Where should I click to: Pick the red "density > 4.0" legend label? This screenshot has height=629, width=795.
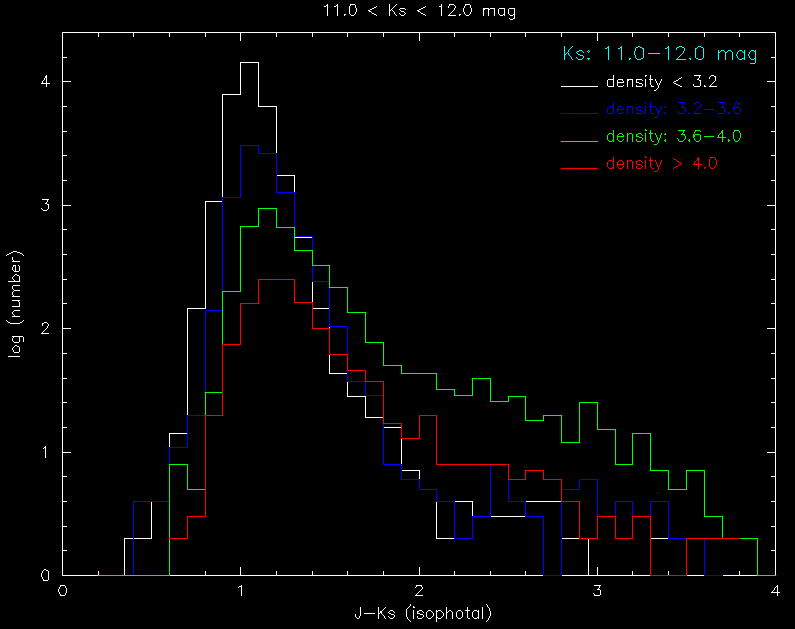663,163
